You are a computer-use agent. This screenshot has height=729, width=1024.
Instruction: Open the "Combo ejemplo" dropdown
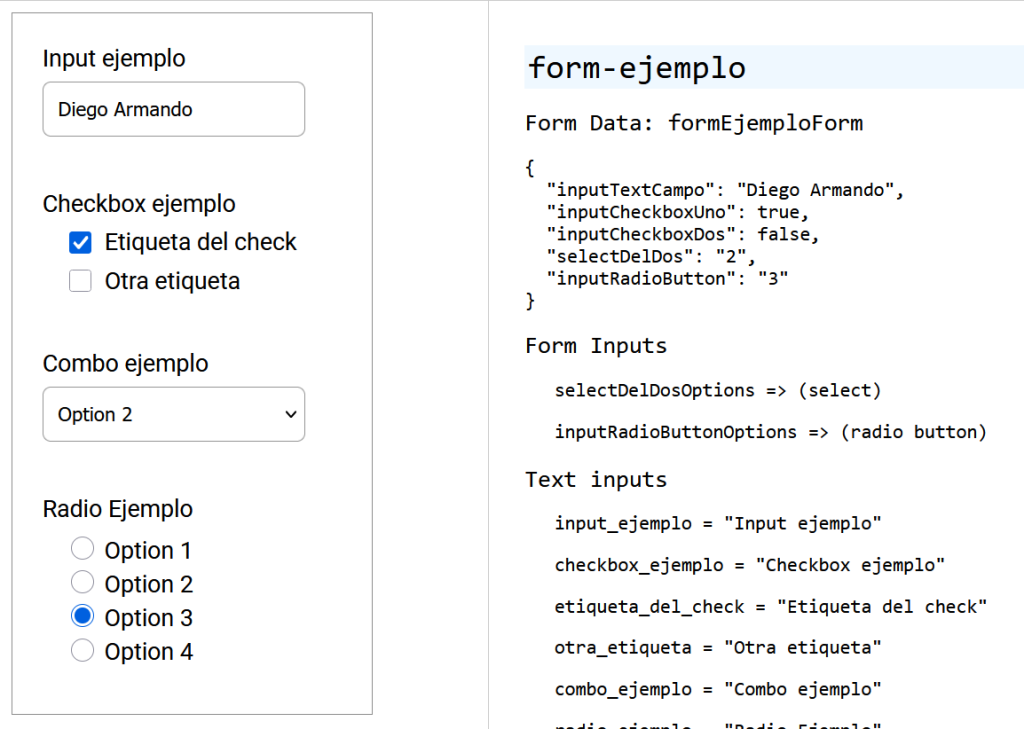point(173,414)
